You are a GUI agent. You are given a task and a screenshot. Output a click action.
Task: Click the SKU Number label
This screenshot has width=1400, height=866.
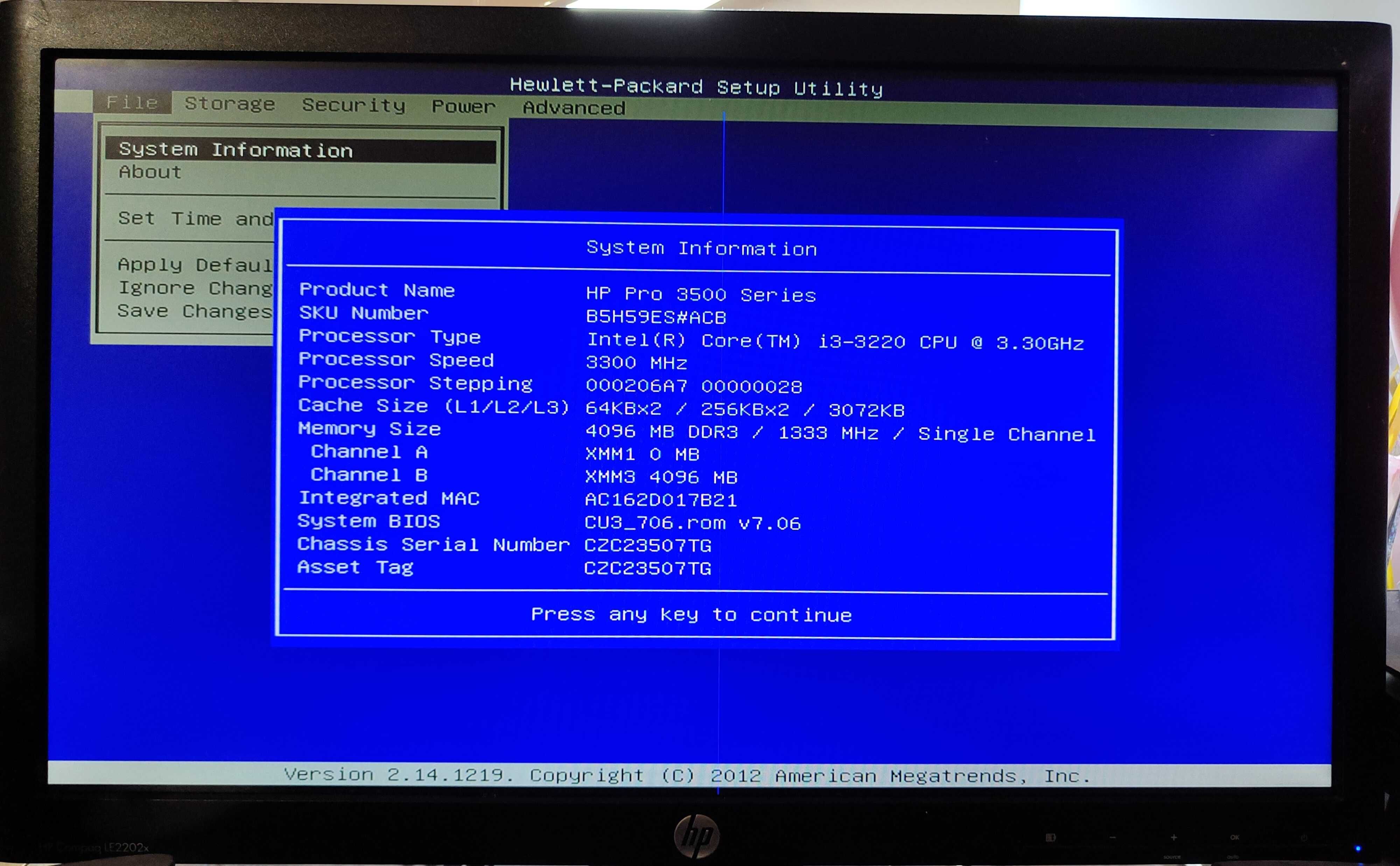(x=364, y=313)
